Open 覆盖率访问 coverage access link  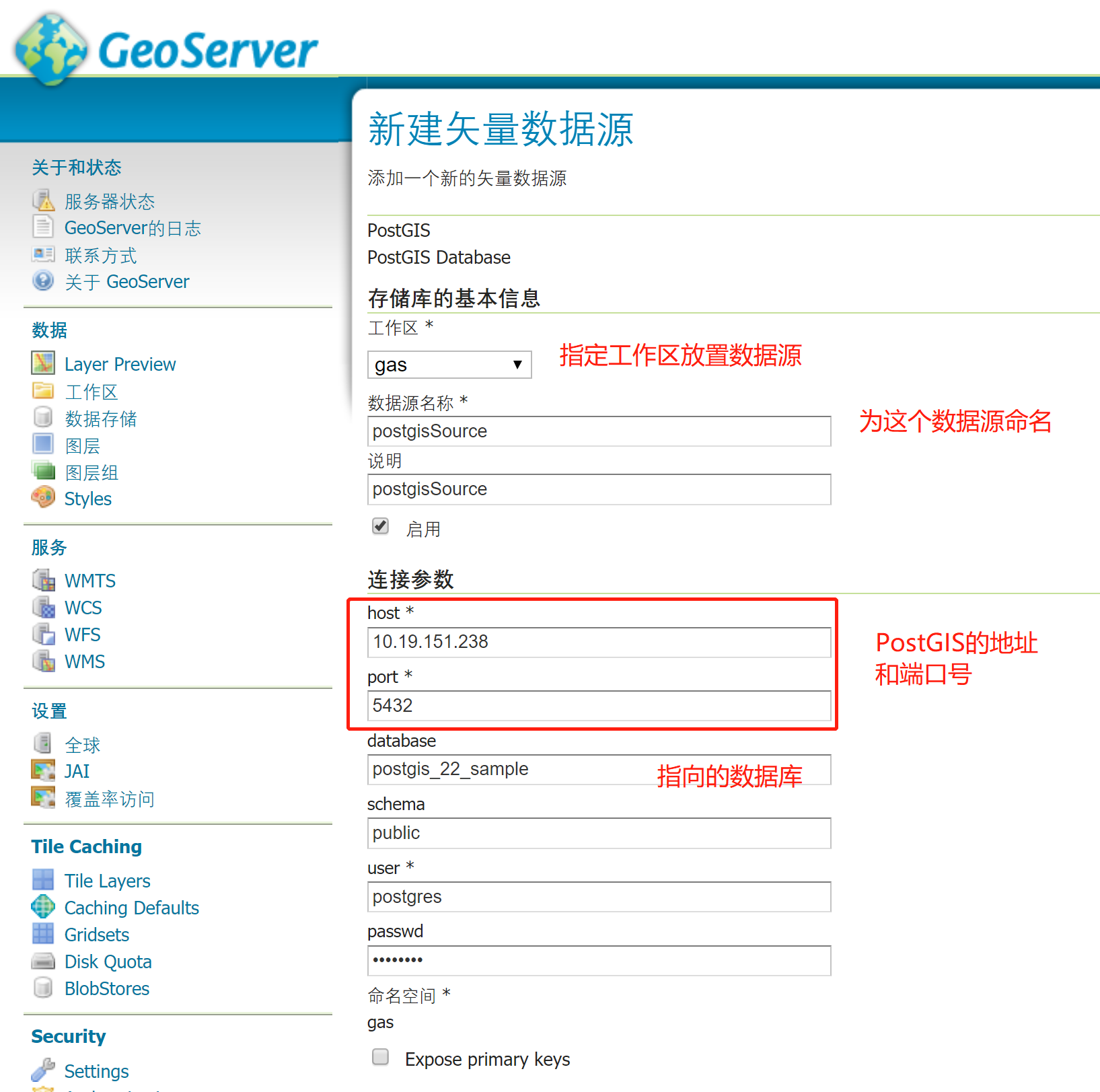(110, 799)
